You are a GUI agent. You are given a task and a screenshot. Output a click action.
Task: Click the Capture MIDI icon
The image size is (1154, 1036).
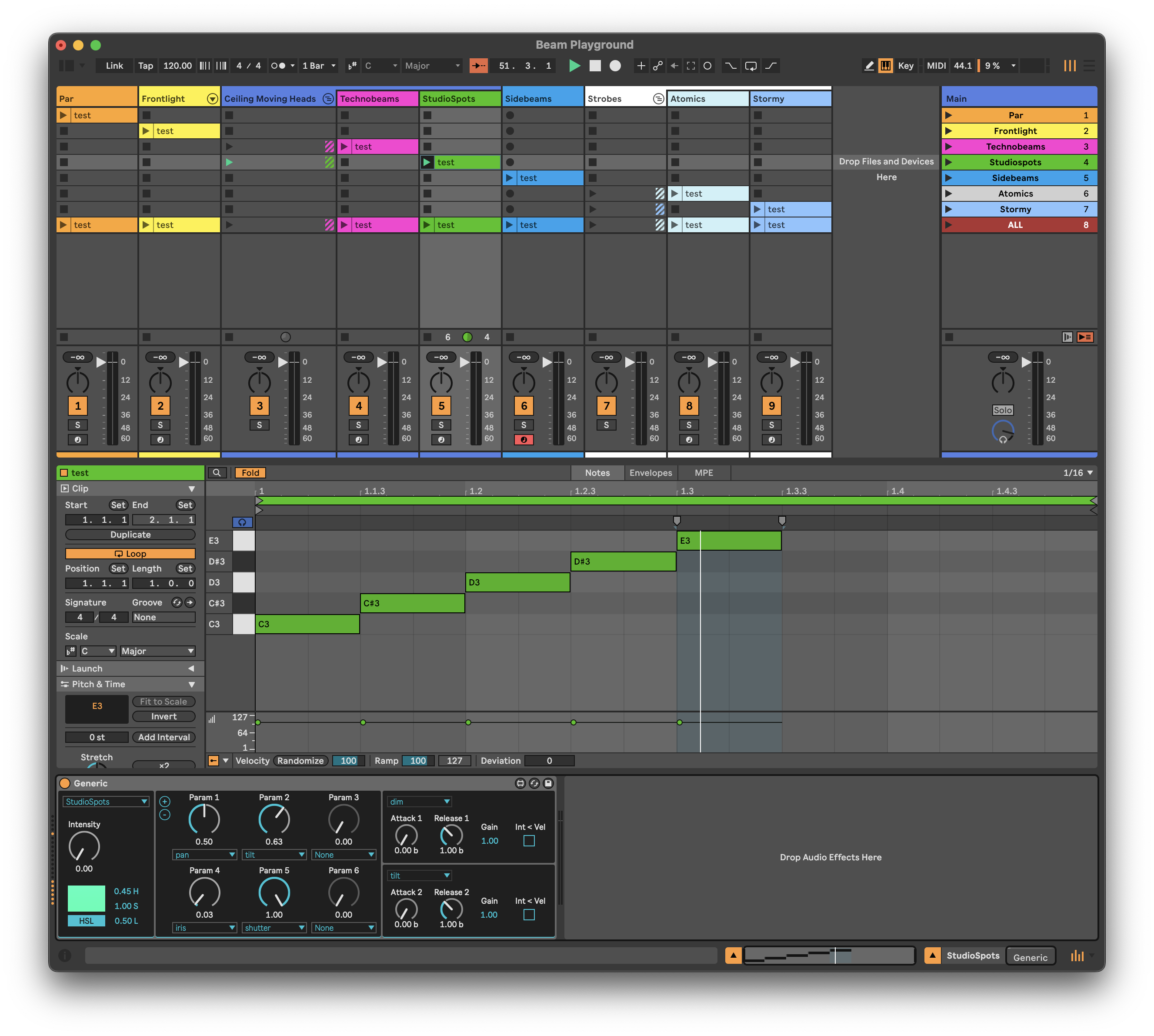coord(691,66)
